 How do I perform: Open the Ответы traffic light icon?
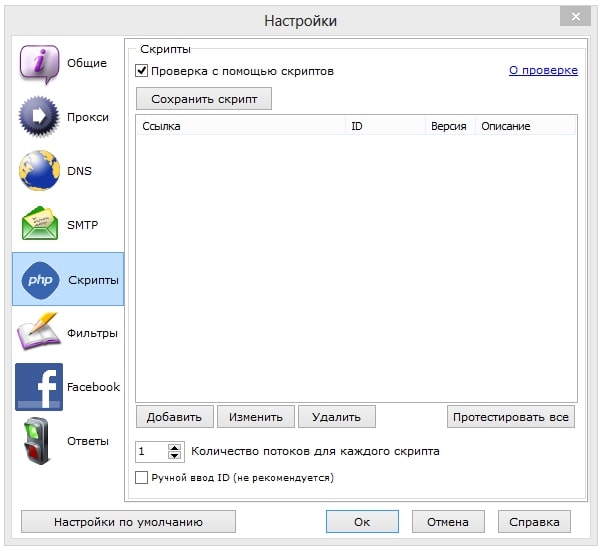click(37, 441)
